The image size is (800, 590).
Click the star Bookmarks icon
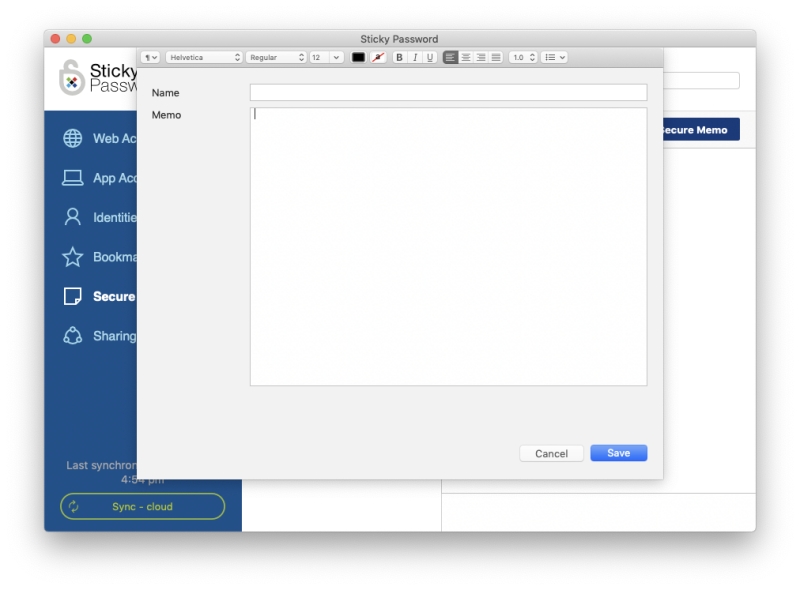point(72,257)
